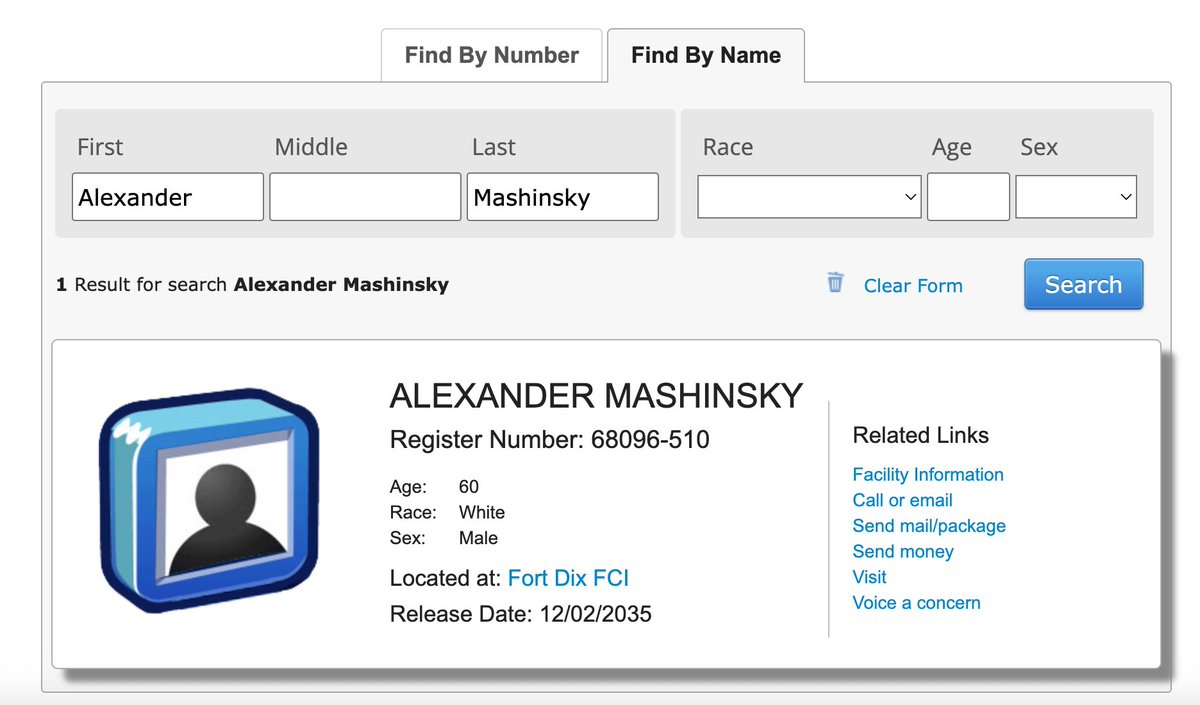Open the Race dropdown
Screen dimensions: 1200x705
[x=810, y=197]
